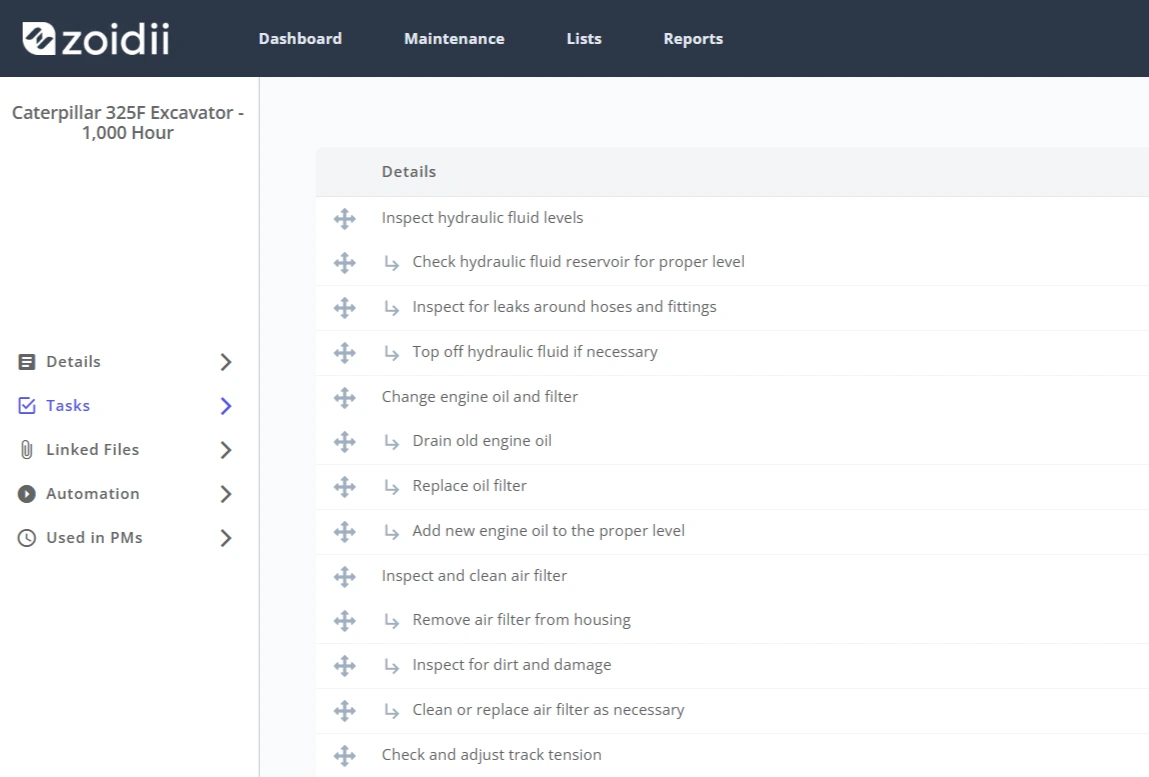Select subtask Inspect for leaks around hoses and fittings
The height and width of the screenshot is (777, 1149).
pos(564,306)
